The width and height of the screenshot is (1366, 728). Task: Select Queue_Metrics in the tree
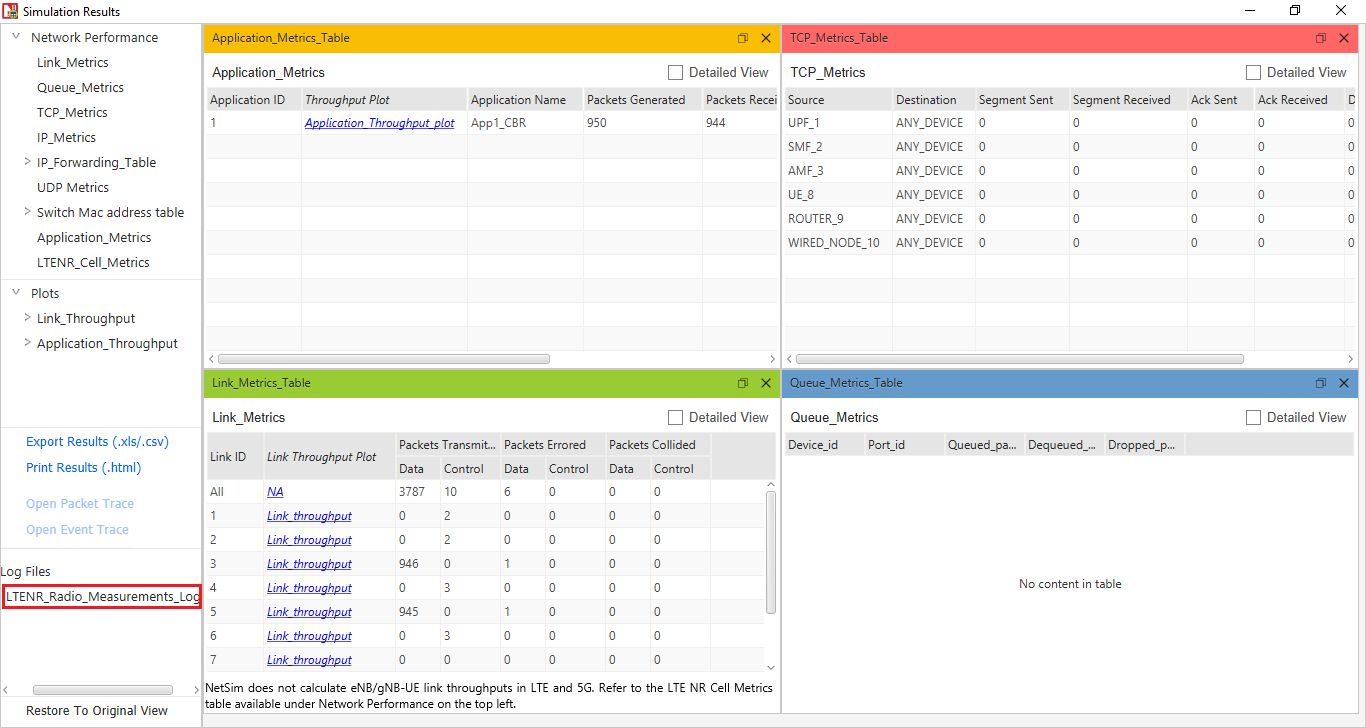[x=81, y=87]
